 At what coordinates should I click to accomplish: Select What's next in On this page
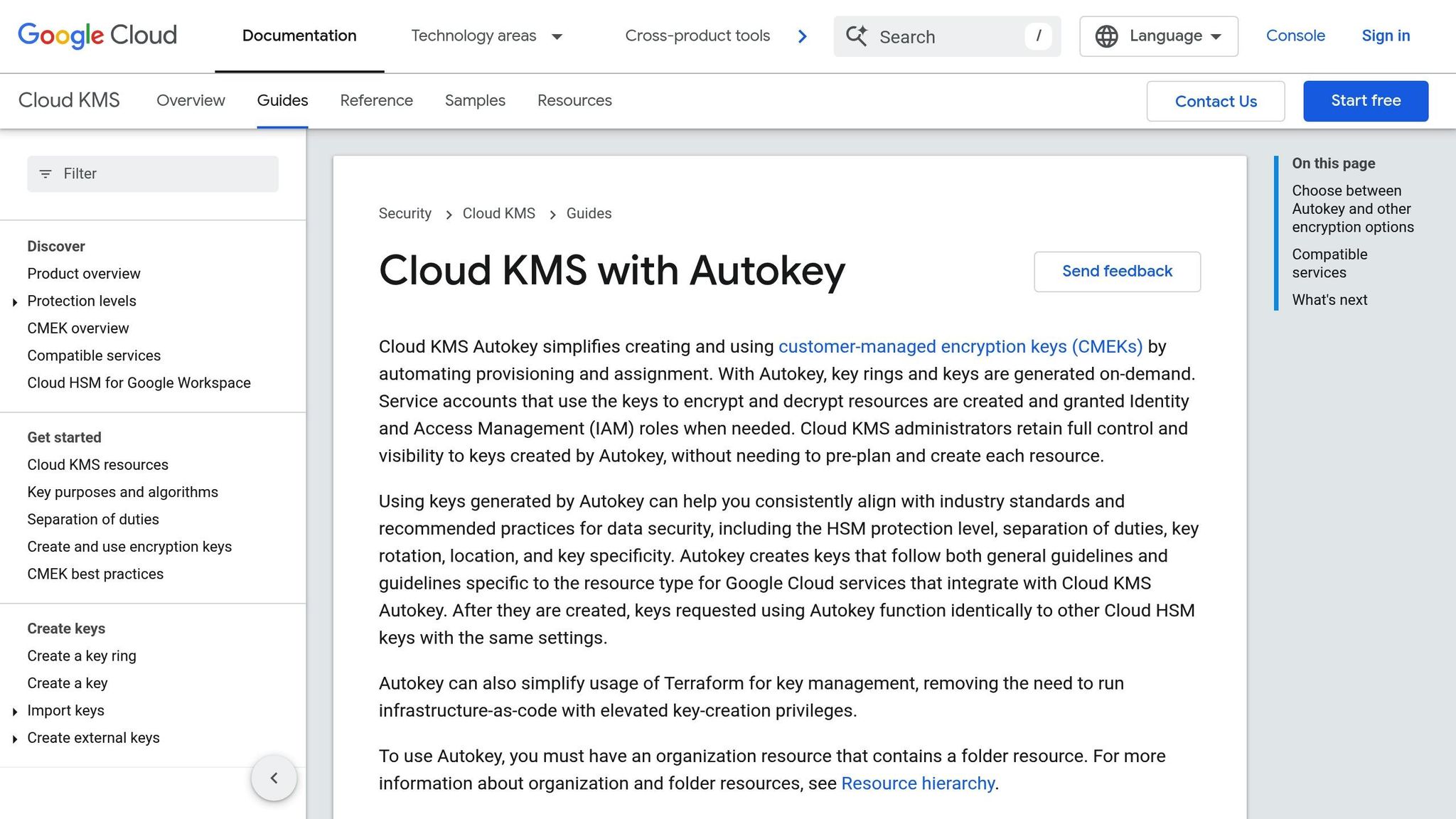tap(1329, 299)
